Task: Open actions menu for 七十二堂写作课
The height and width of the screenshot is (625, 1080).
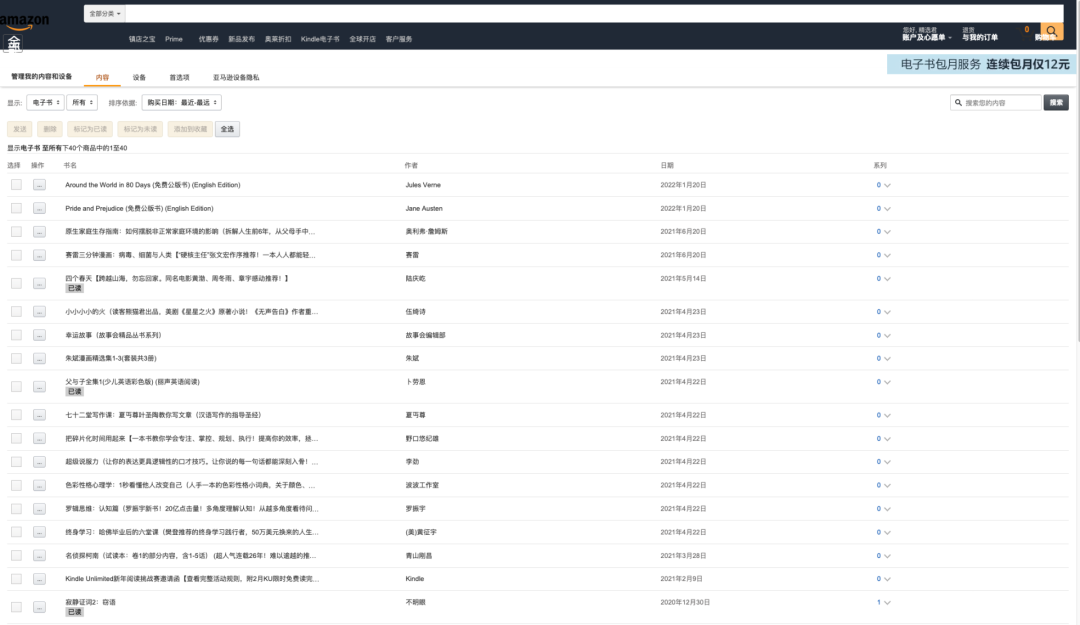Action: (x=39, y=415)
